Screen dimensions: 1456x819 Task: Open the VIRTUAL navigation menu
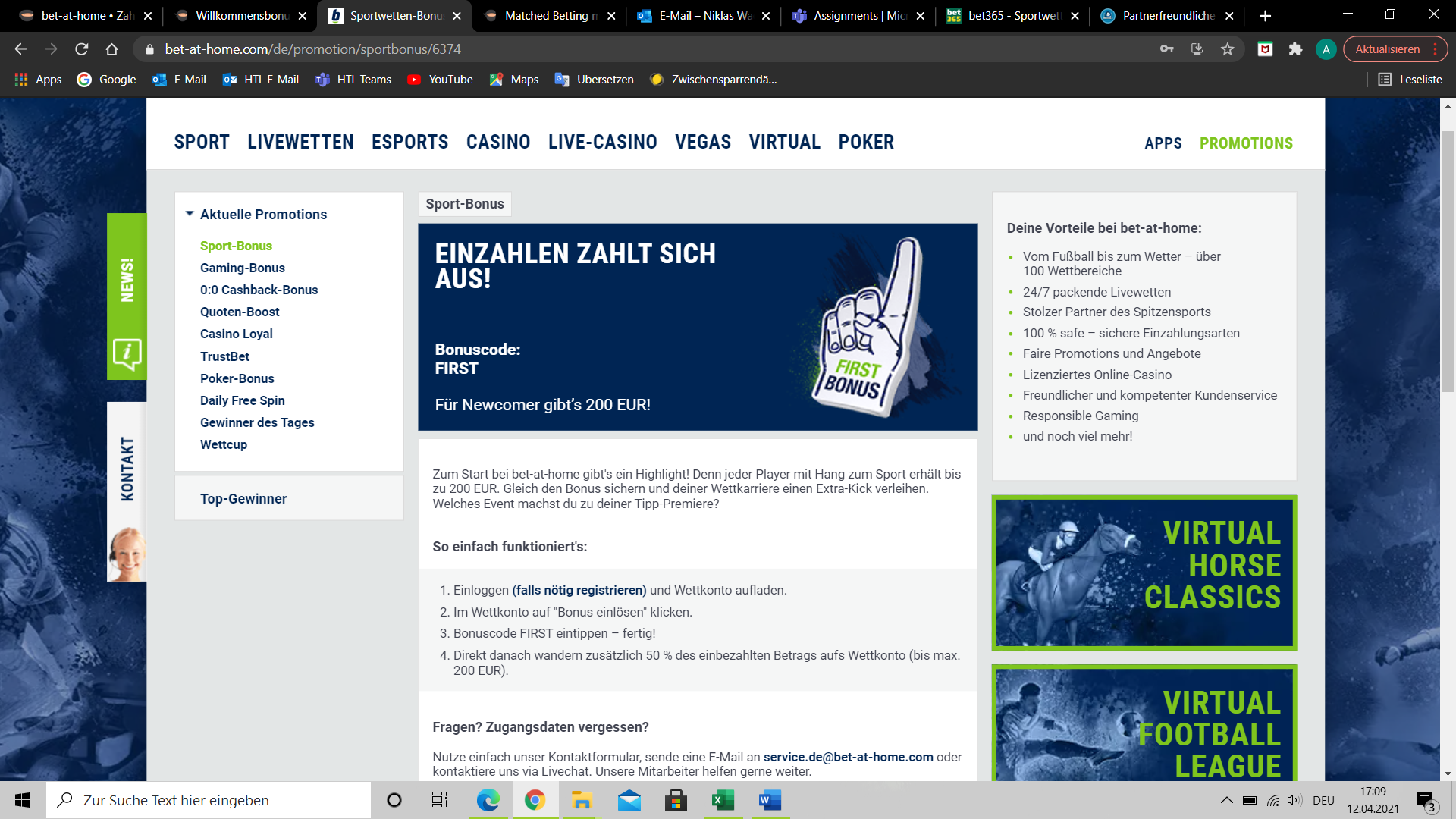785,142
